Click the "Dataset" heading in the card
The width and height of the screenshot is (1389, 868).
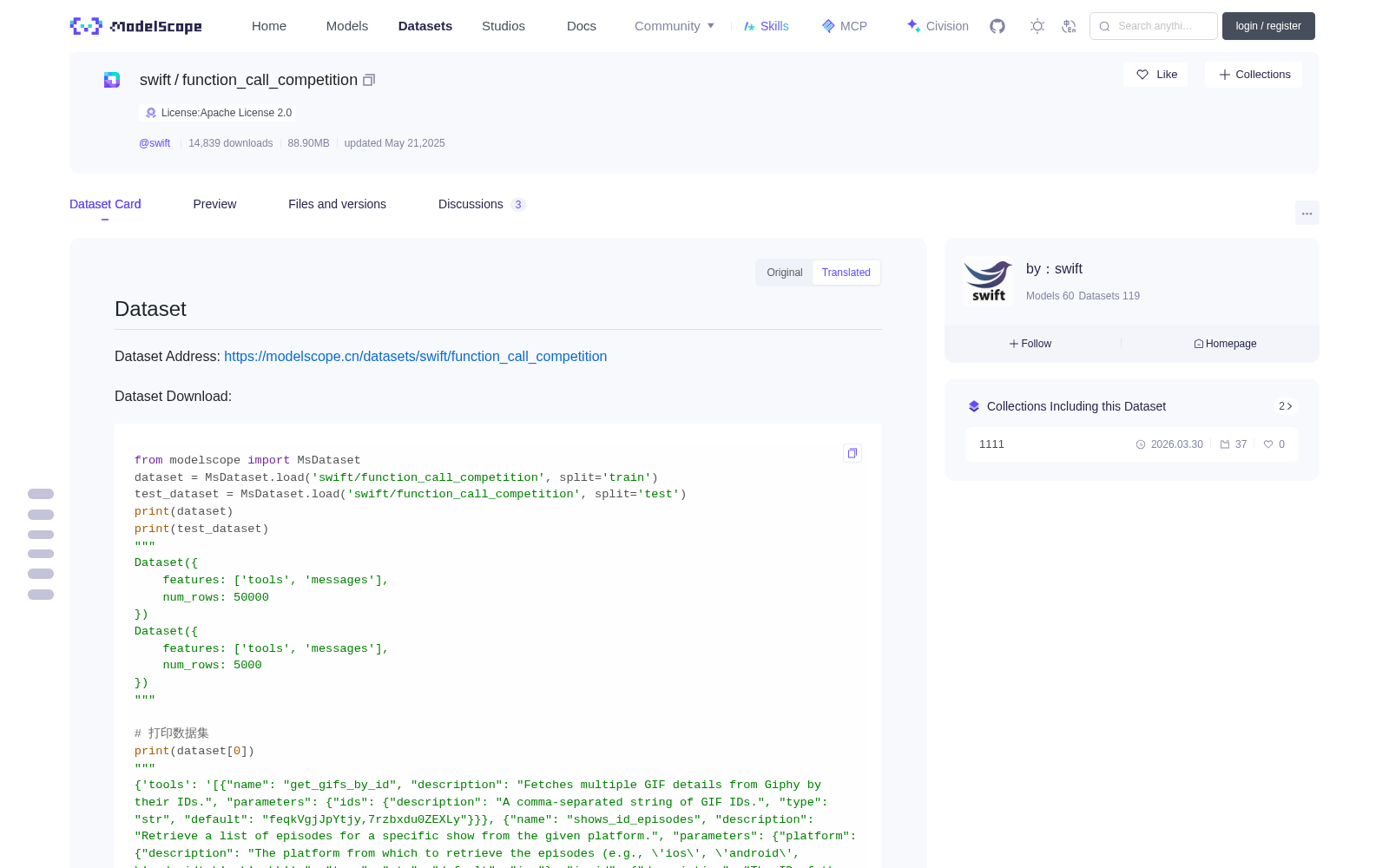click(x=150, y=309)
